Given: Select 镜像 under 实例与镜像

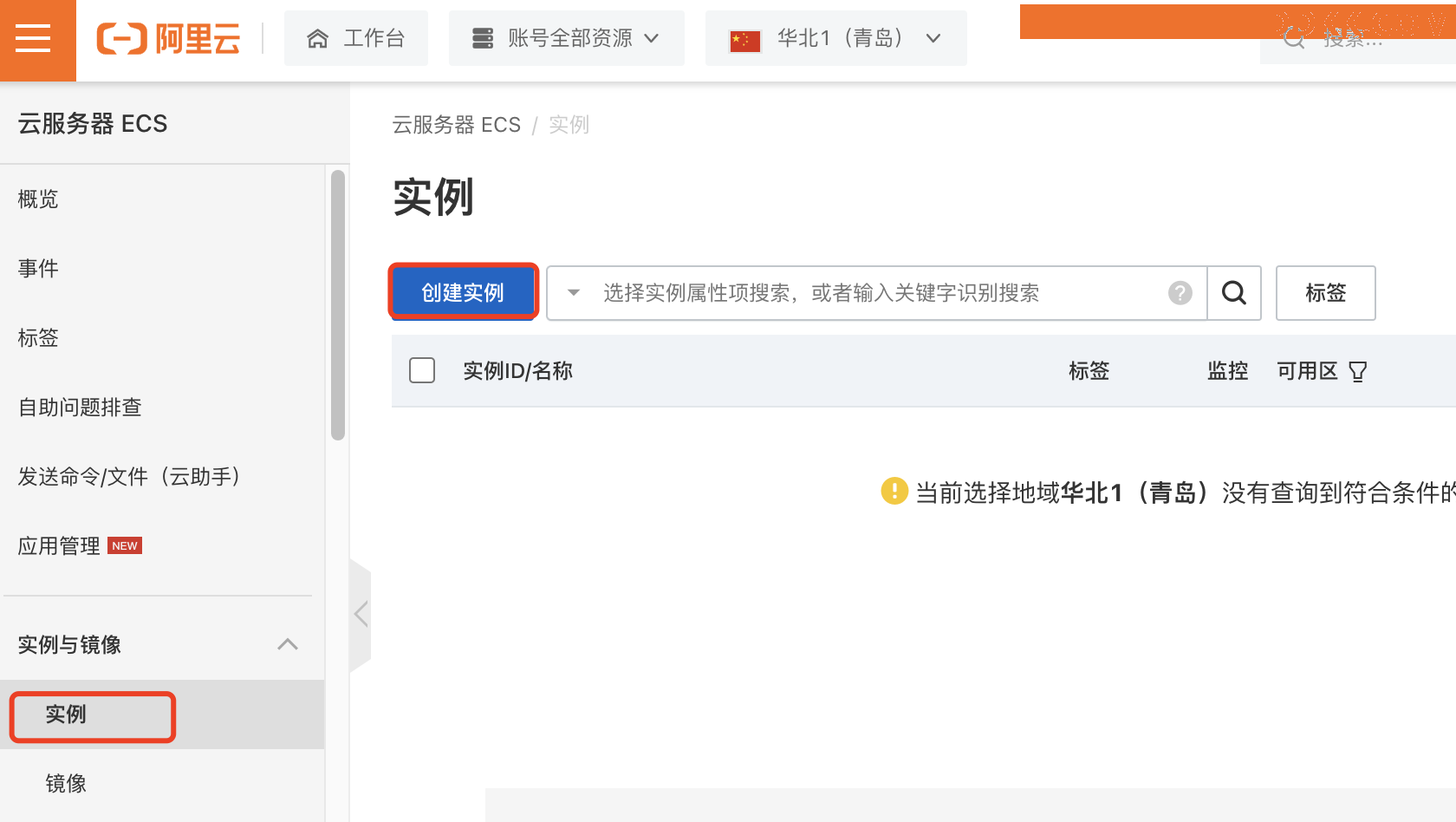Looking at the screenshot, I should coord(66,784).
